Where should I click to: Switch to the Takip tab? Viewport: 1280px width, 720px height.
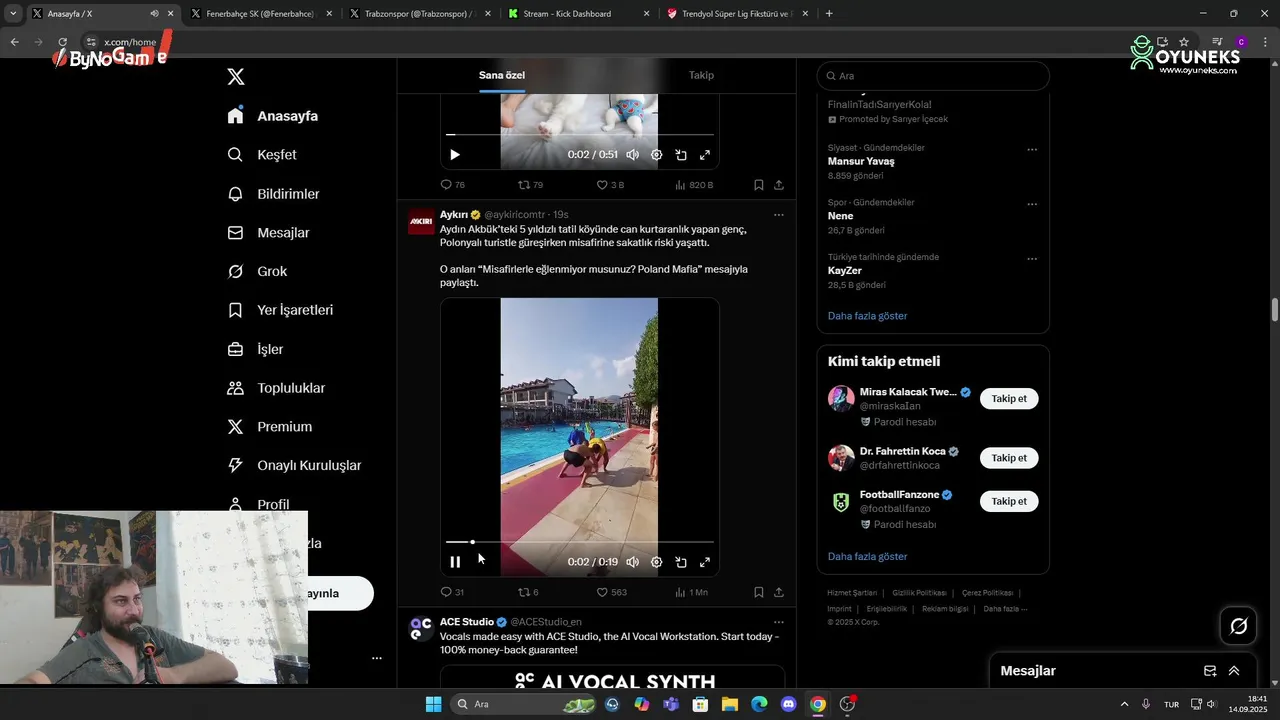point(701,75)
